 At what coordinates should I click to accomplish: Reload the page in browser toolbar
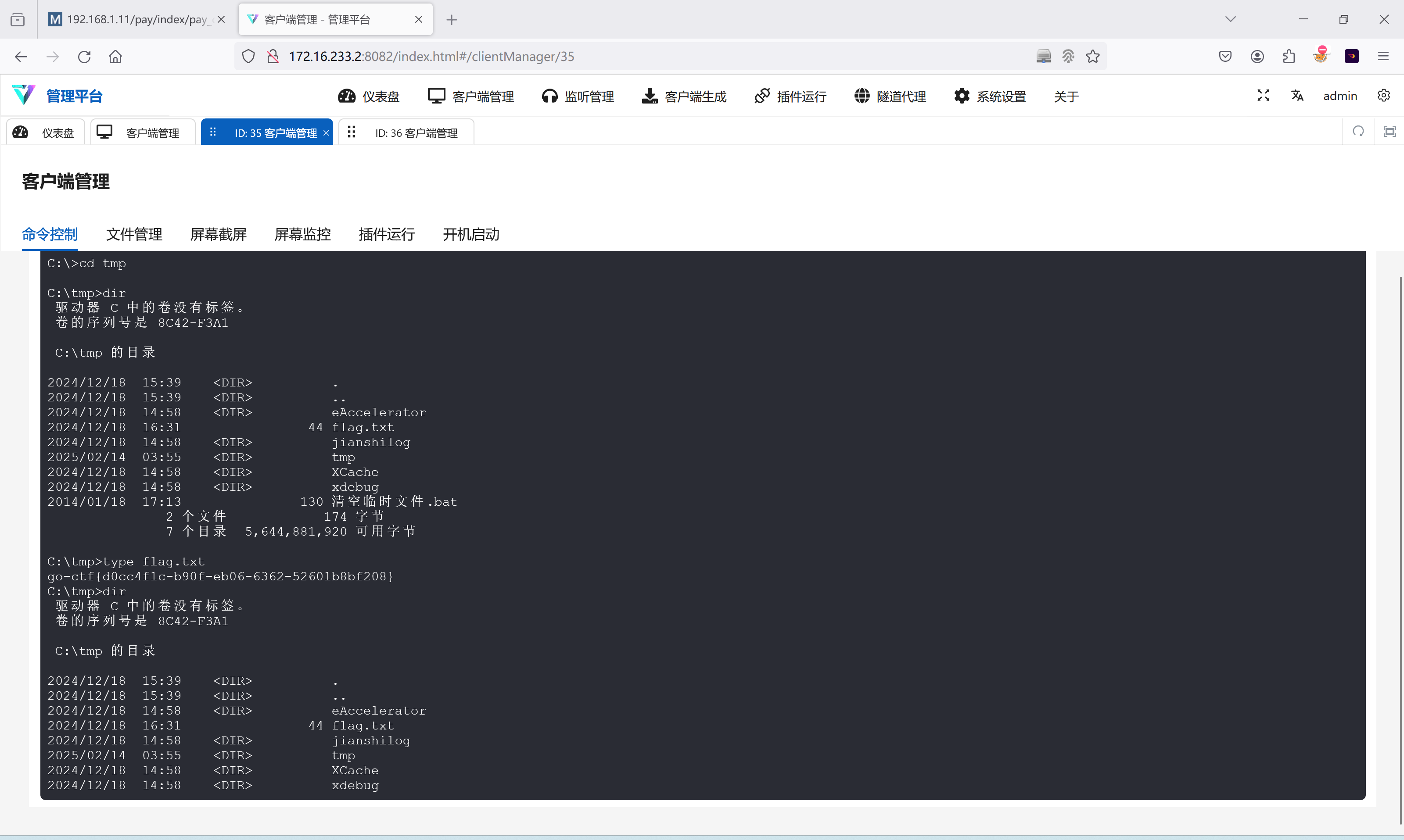coord(84,57)
